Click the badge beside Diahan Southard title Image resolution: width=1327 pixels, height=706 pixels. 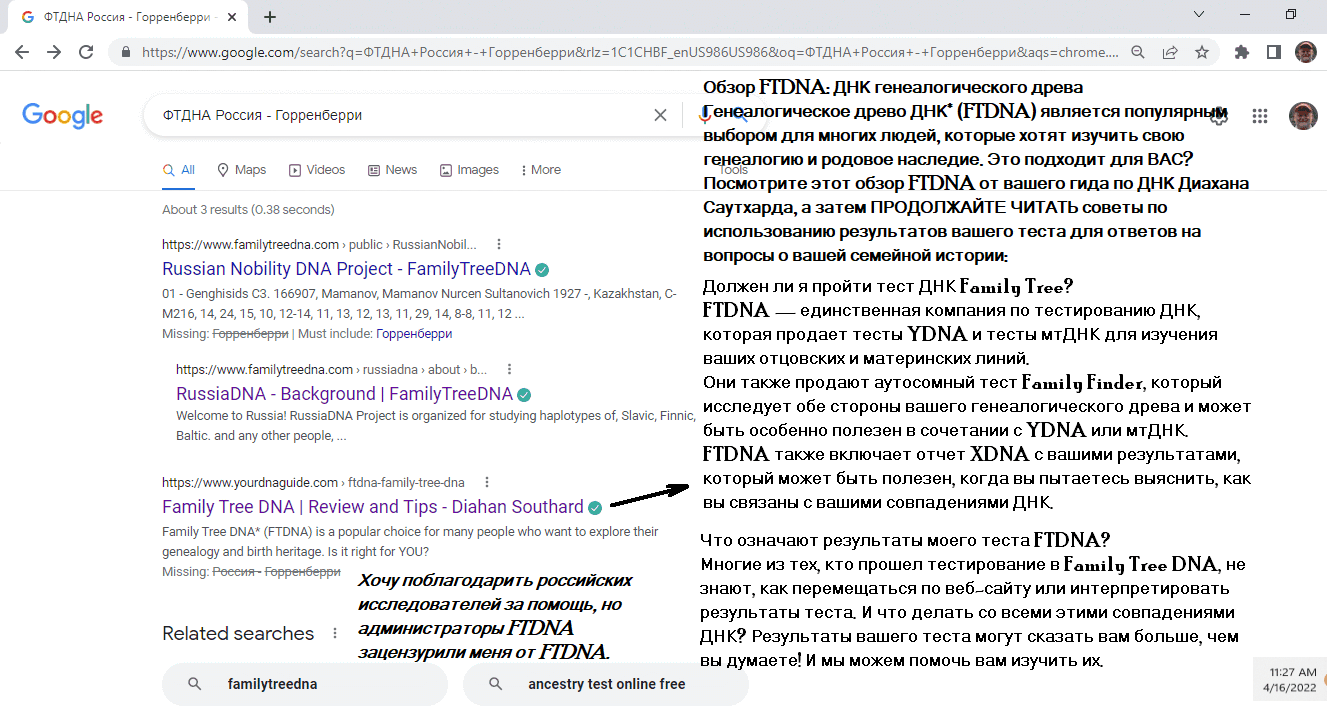(596, 507)
